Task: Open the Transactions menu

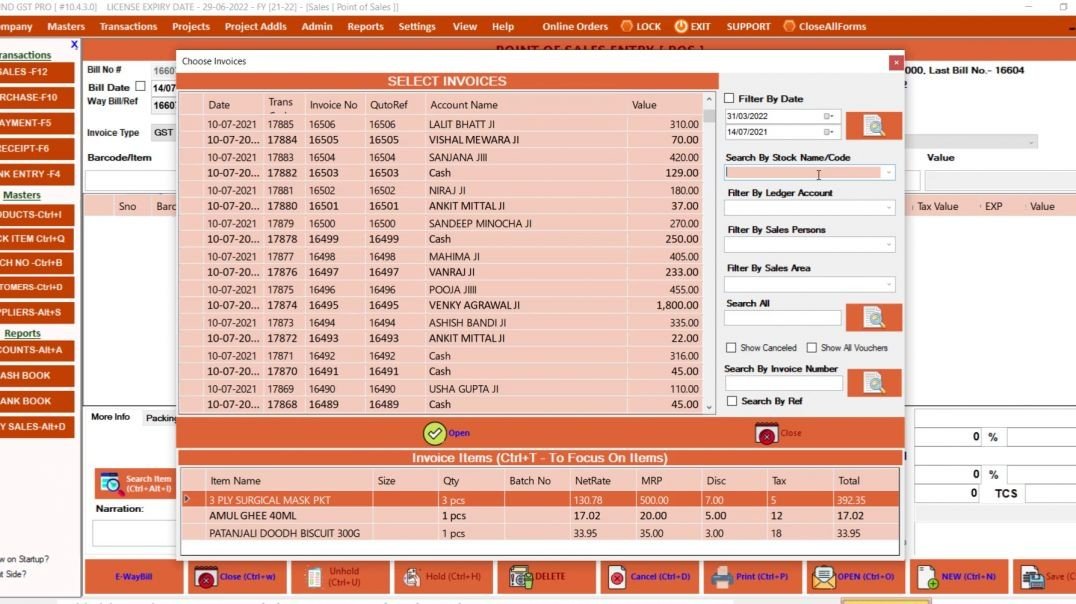Action: click(128, 26)
